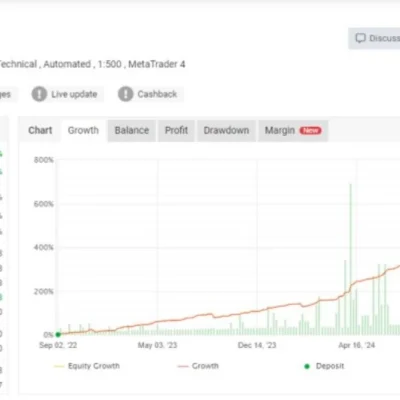Click the 200% y-axis label
Viewport: 400px width, 400px height.
(44, 291)
